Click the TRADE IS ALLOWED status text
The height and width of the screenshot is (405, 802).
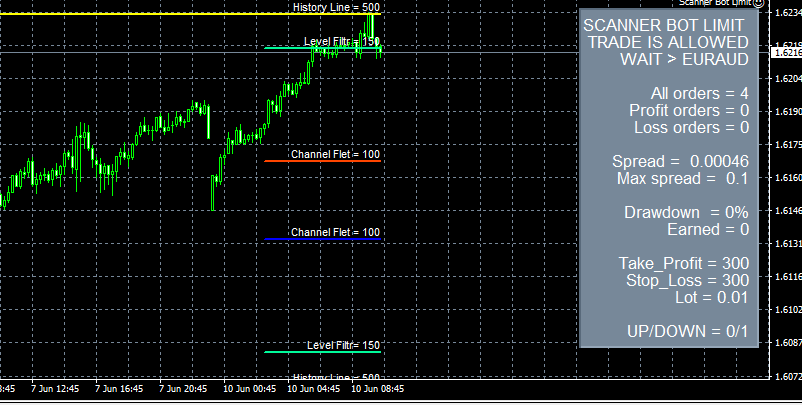click(x=667, y=43)
